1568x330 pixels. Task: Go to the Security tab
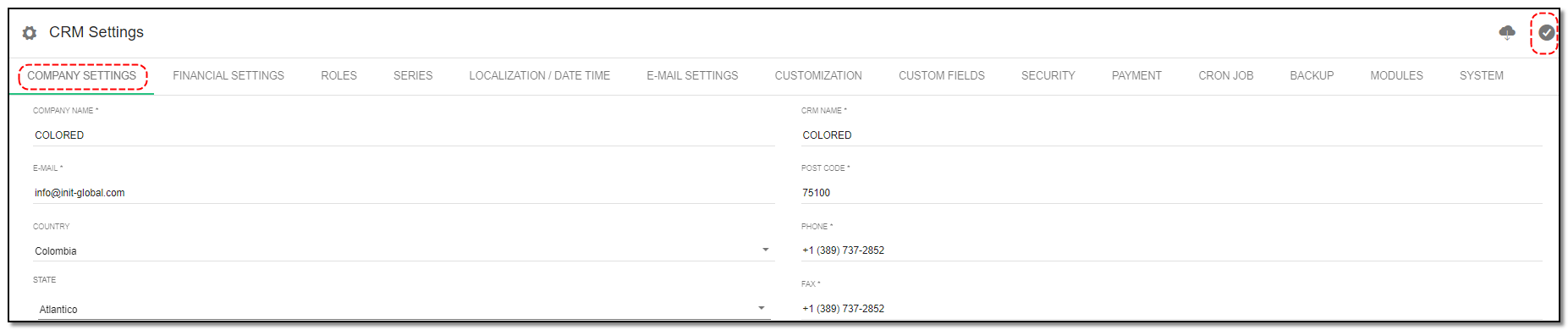[x=1048, y=76]
